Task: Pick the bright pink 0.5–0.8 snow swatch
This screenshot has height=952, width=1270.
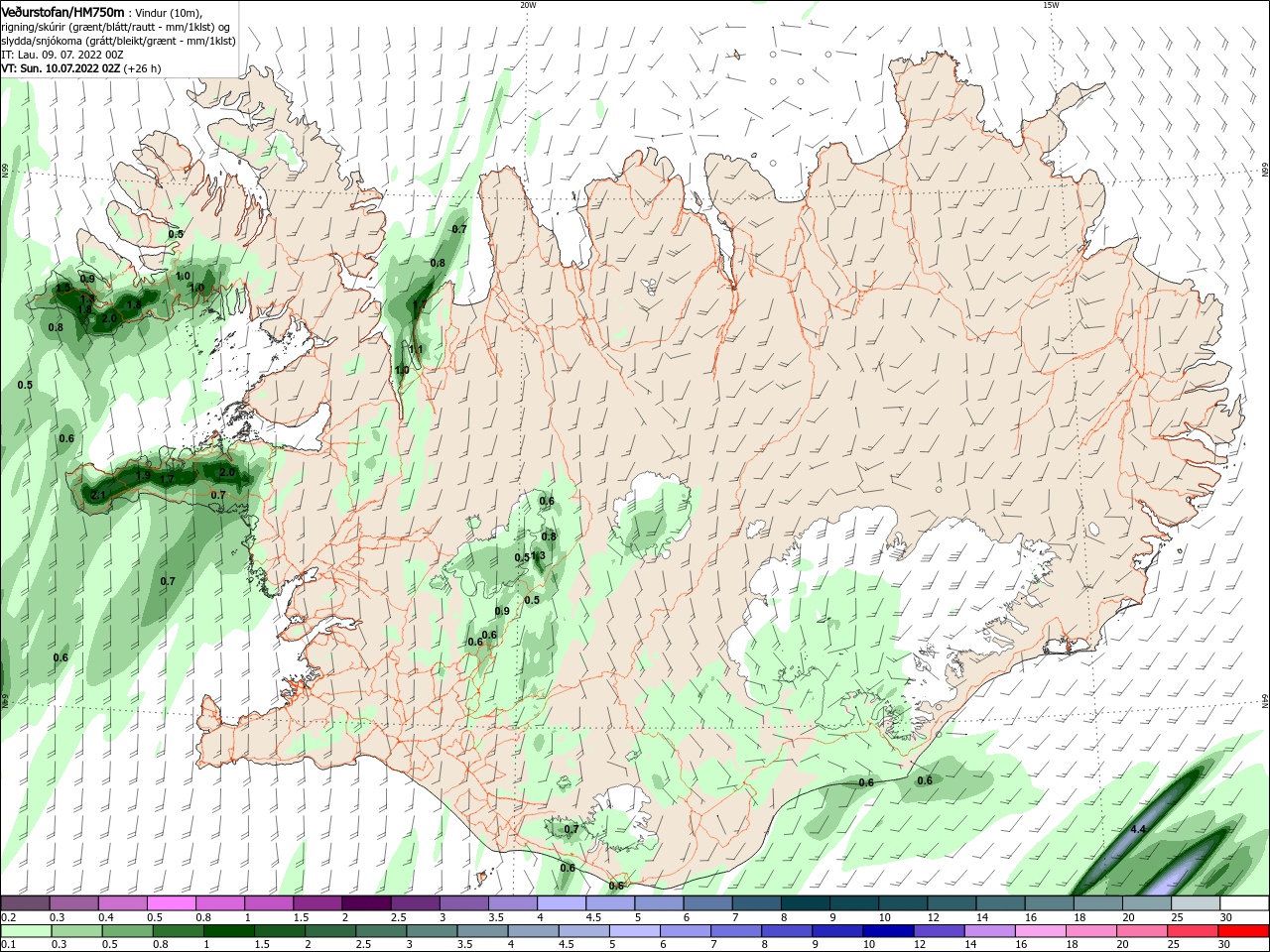Action: 173,903
